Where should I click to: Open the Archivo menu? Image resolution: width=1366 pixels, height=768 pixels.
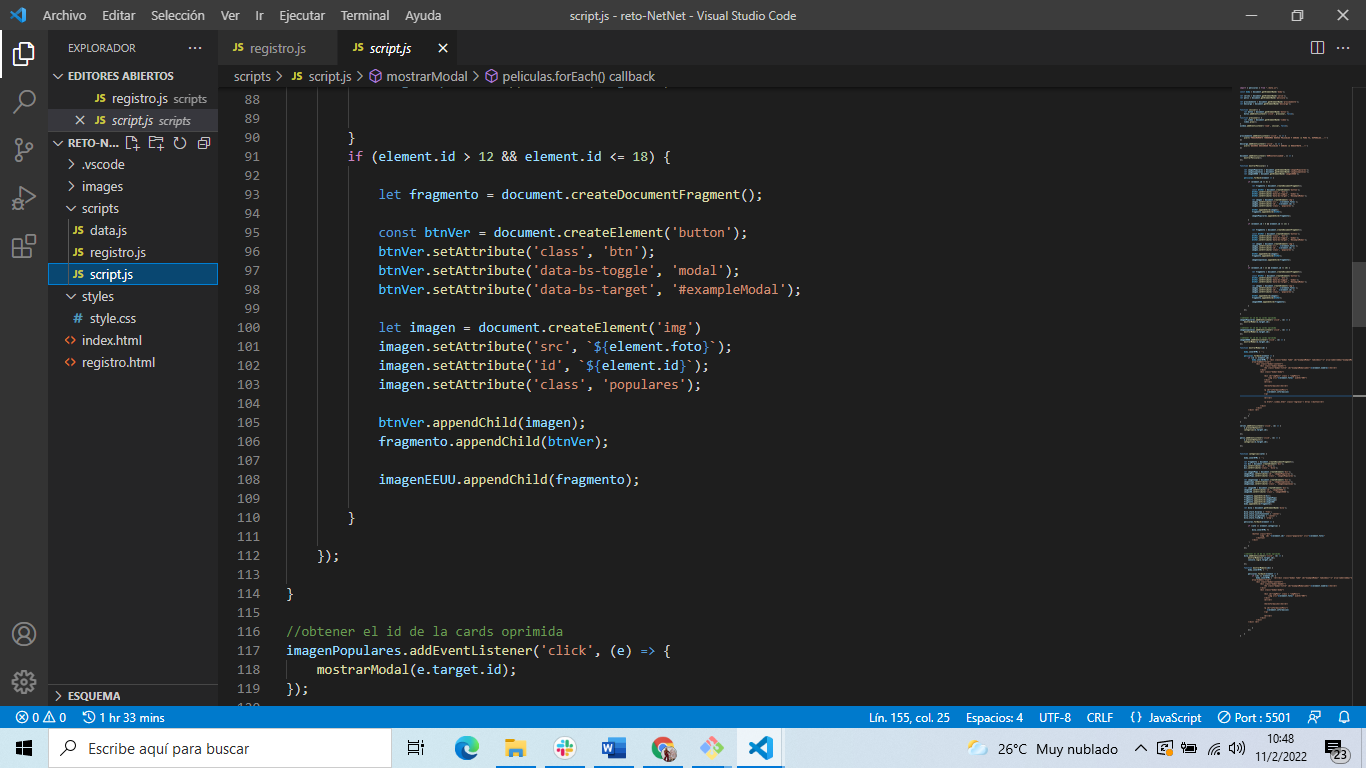(x=64, y=15)
